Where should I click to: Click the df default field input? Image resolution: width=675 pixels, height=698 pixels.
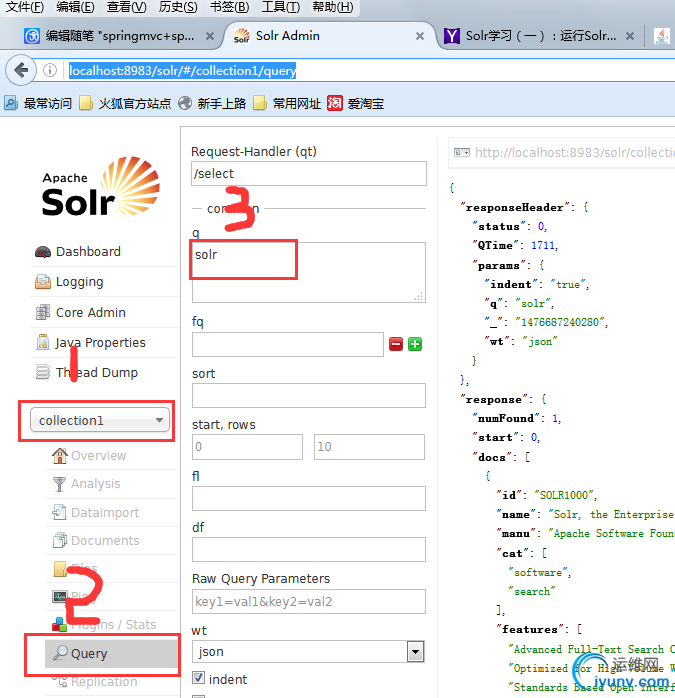(309, 550)
